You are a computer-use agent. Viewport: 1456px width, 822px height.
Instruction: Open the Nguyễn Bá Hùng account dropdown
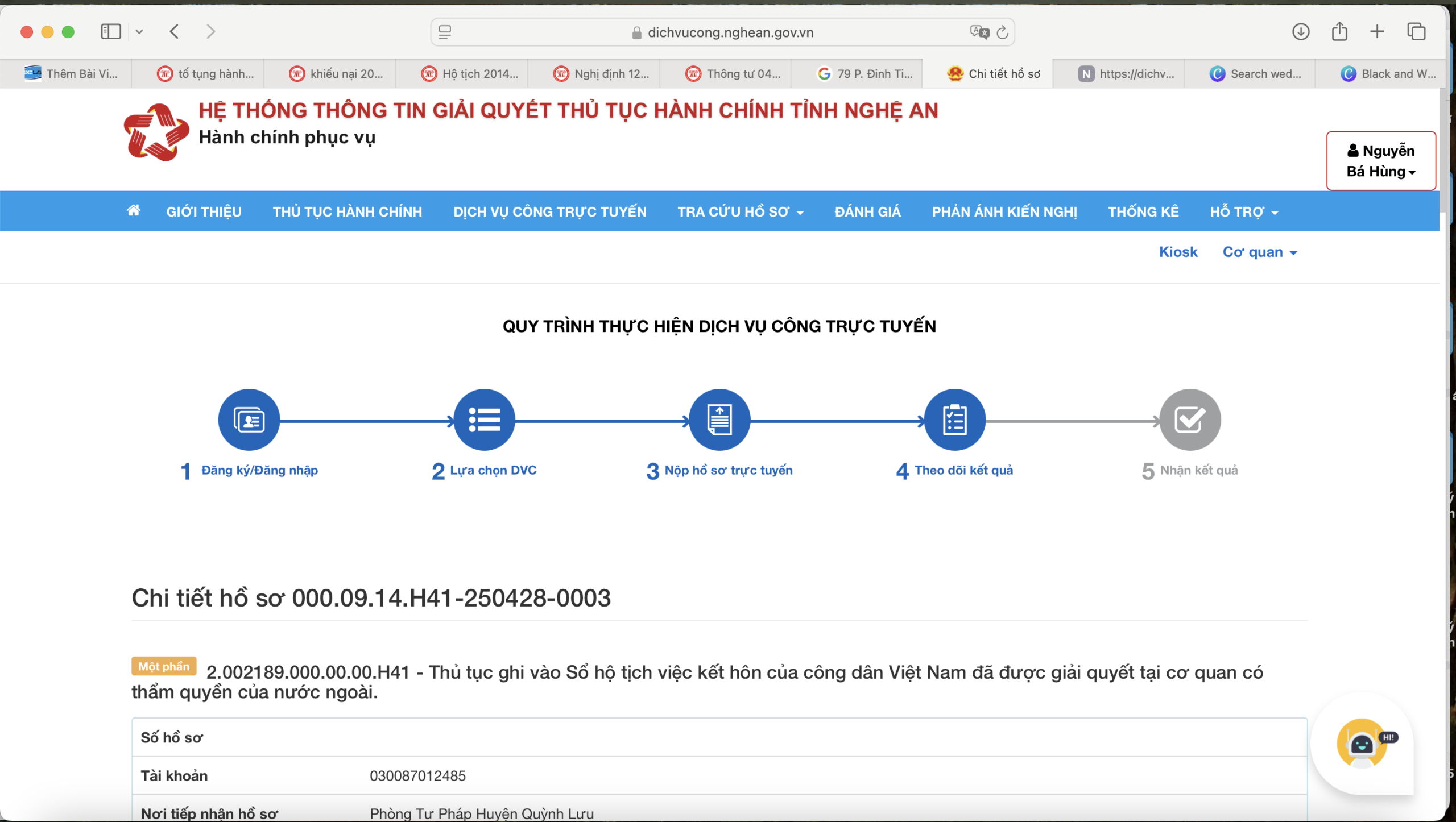[x=1381, y=161]
